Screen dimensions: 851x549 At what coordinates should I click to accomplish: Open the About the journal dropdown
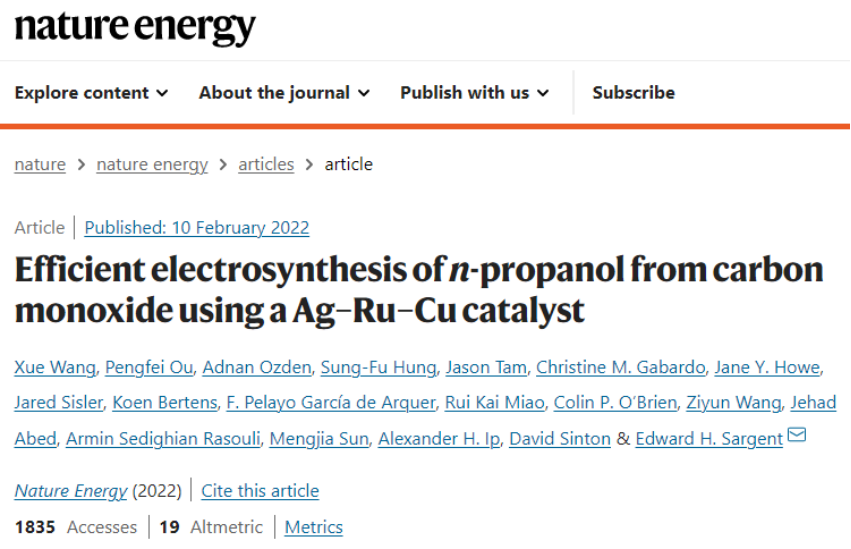(x=284, y=93)
